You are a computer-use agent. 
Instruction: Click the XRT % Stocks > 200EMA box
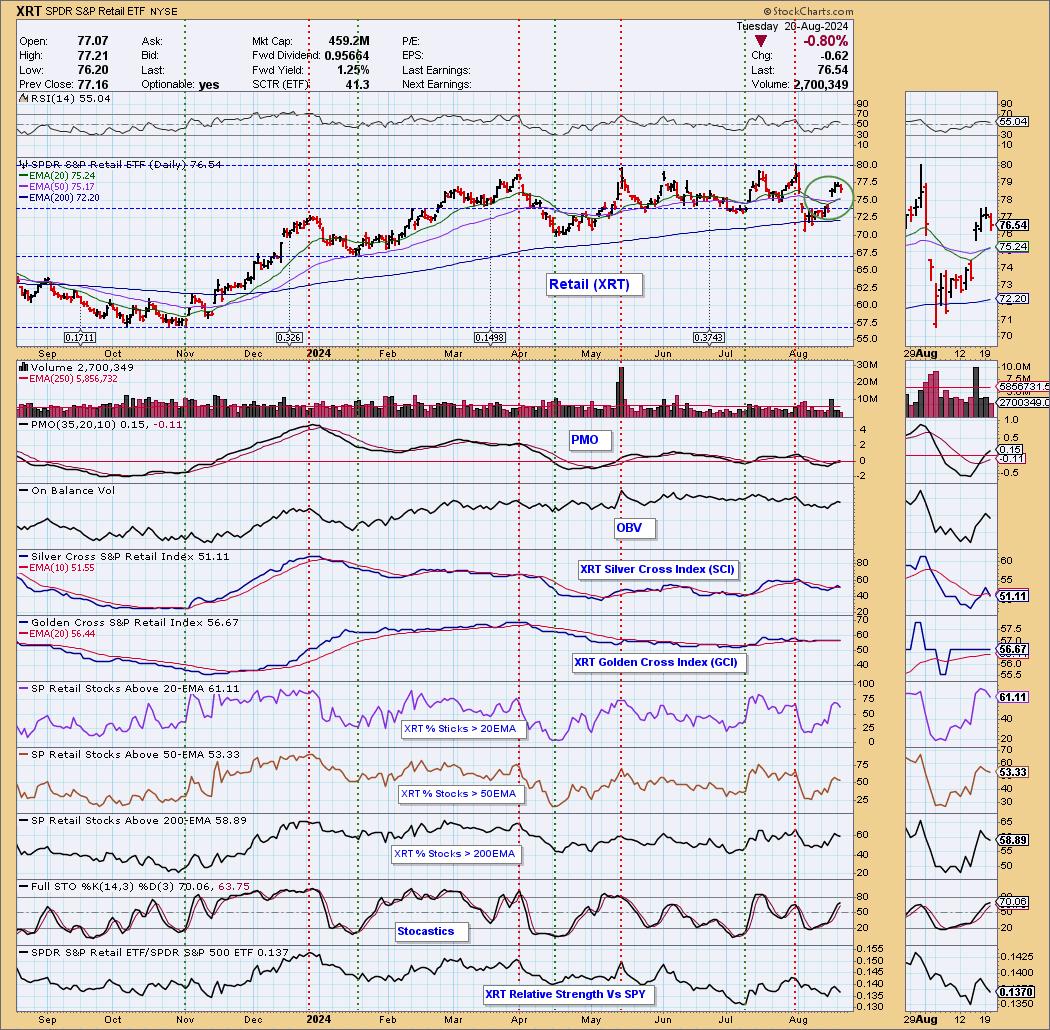tap(455, 854)
